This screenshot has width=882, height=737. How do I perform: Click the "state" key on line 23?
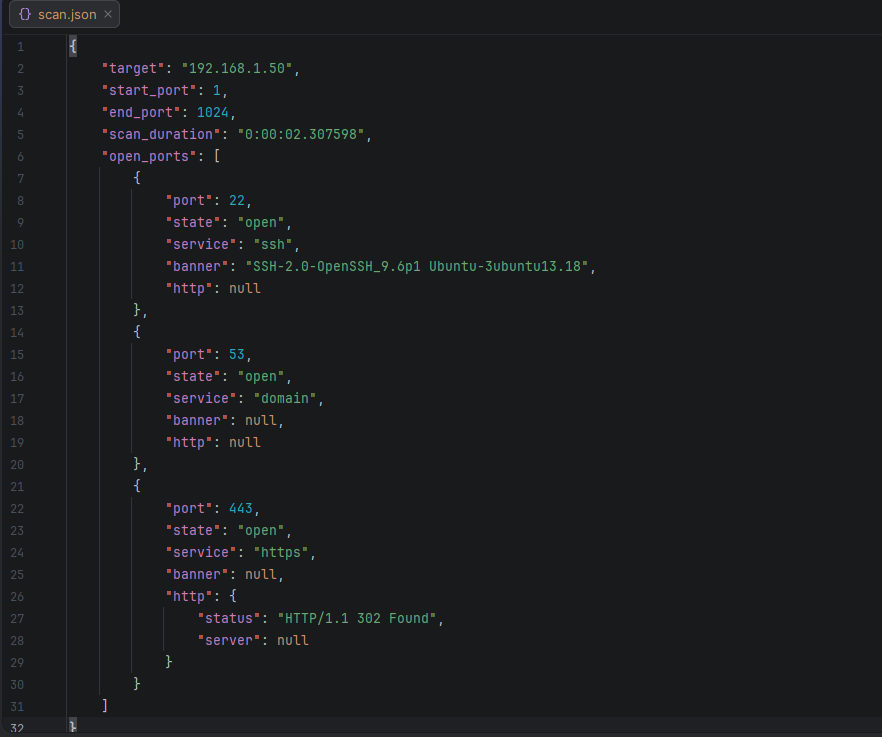point(193,531)
